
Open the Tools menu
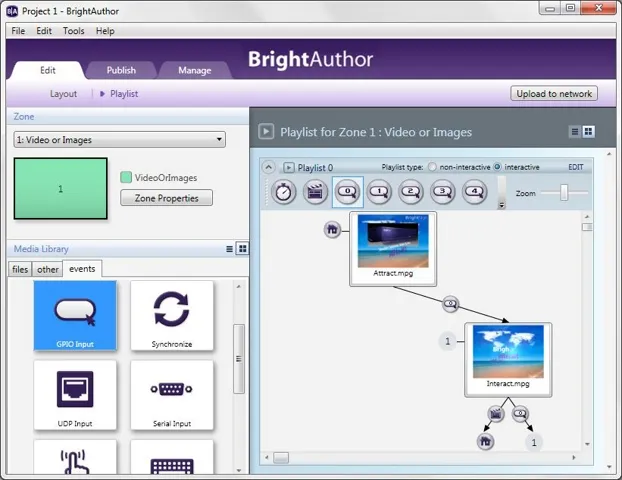74,31
